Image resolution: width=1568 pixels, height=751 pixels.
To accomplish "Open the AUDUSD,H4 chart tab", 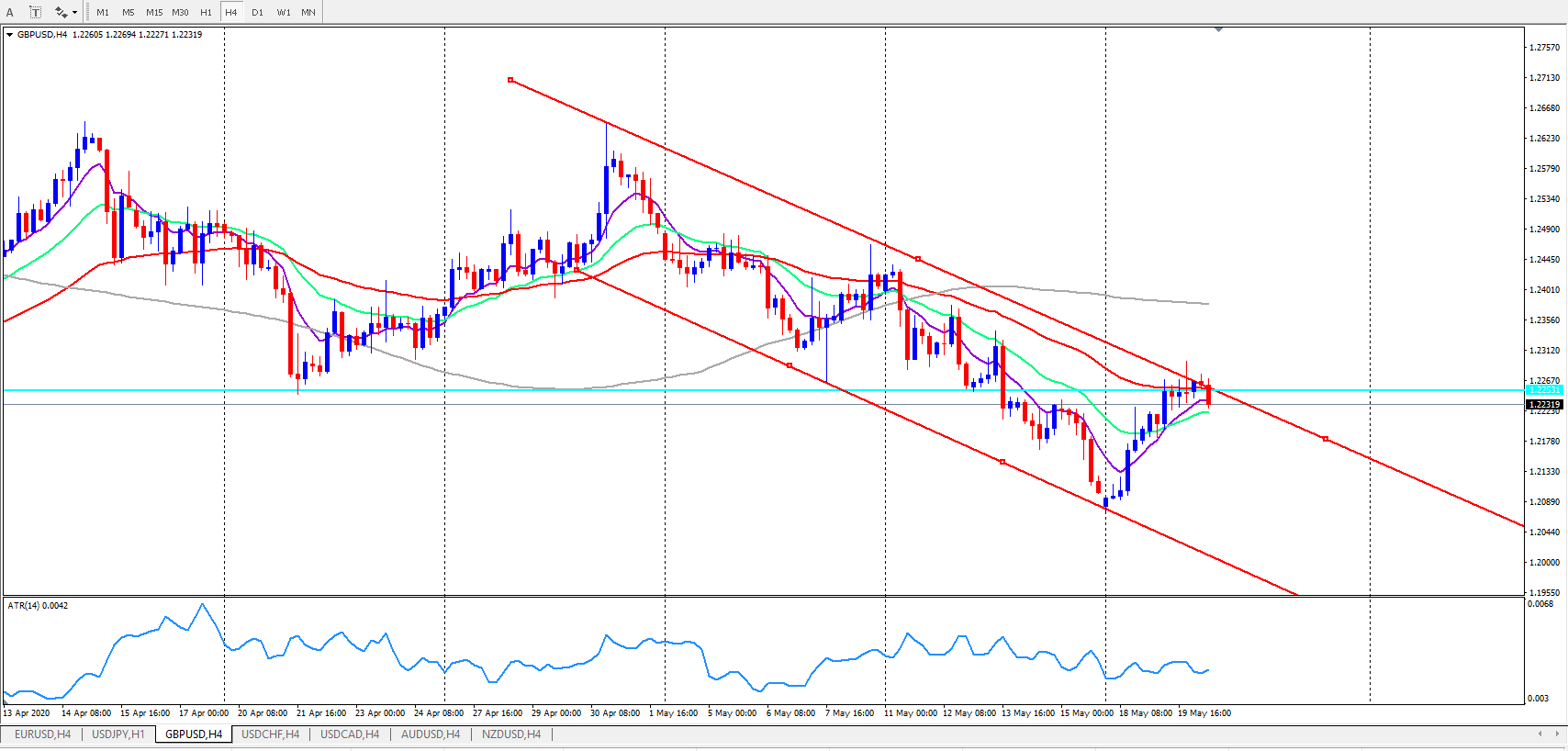I will (431, 734).
